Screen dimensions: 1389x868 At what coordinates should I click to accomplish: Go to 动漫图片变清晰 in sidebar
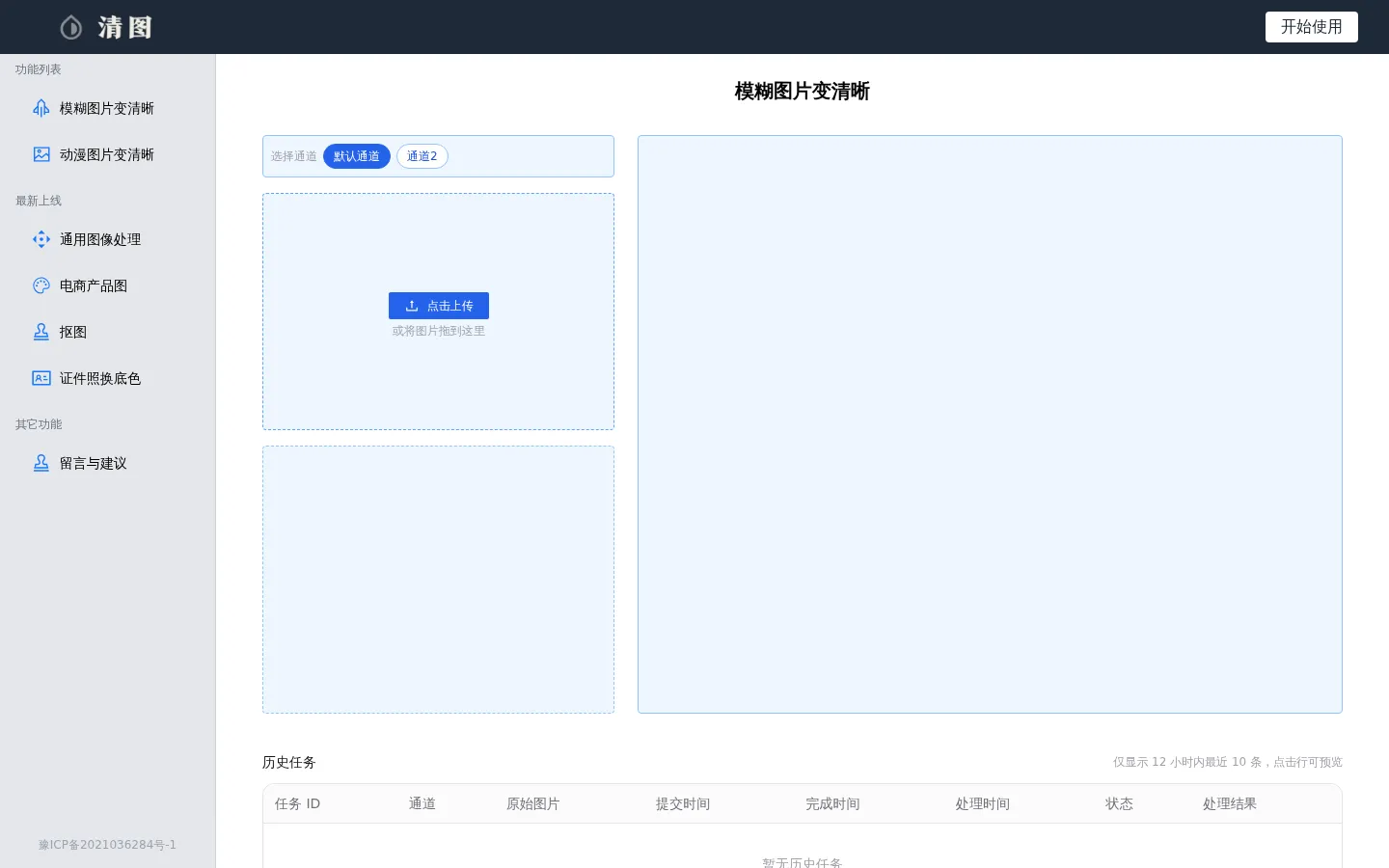(x=108, y=154)
